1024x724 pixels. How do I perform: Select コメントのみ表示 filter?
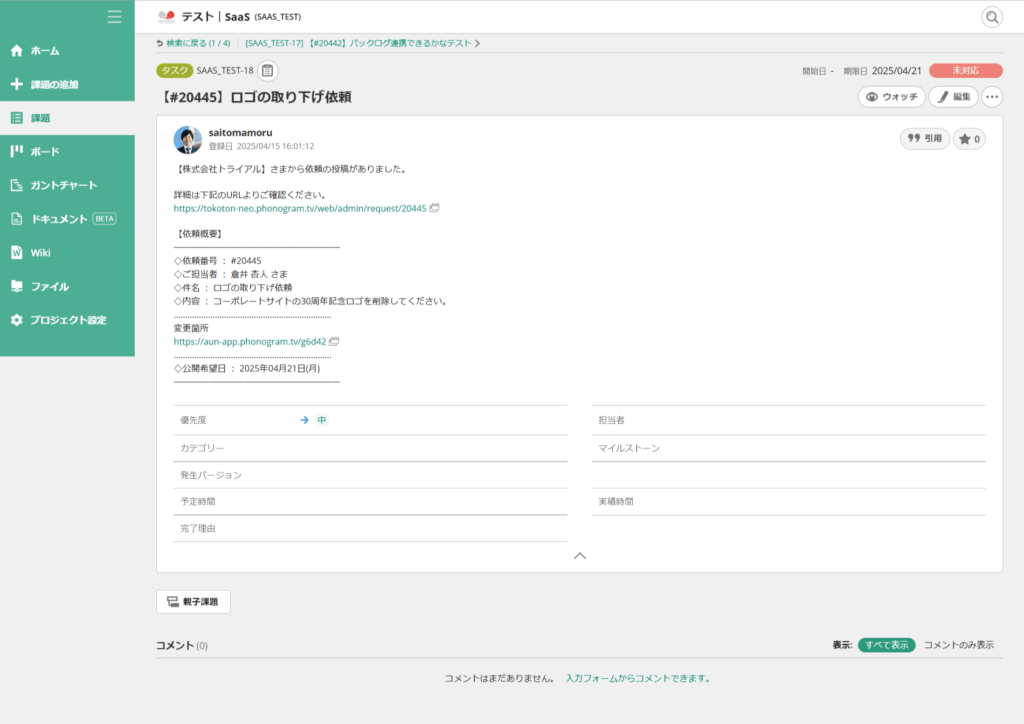pos(959,645)
